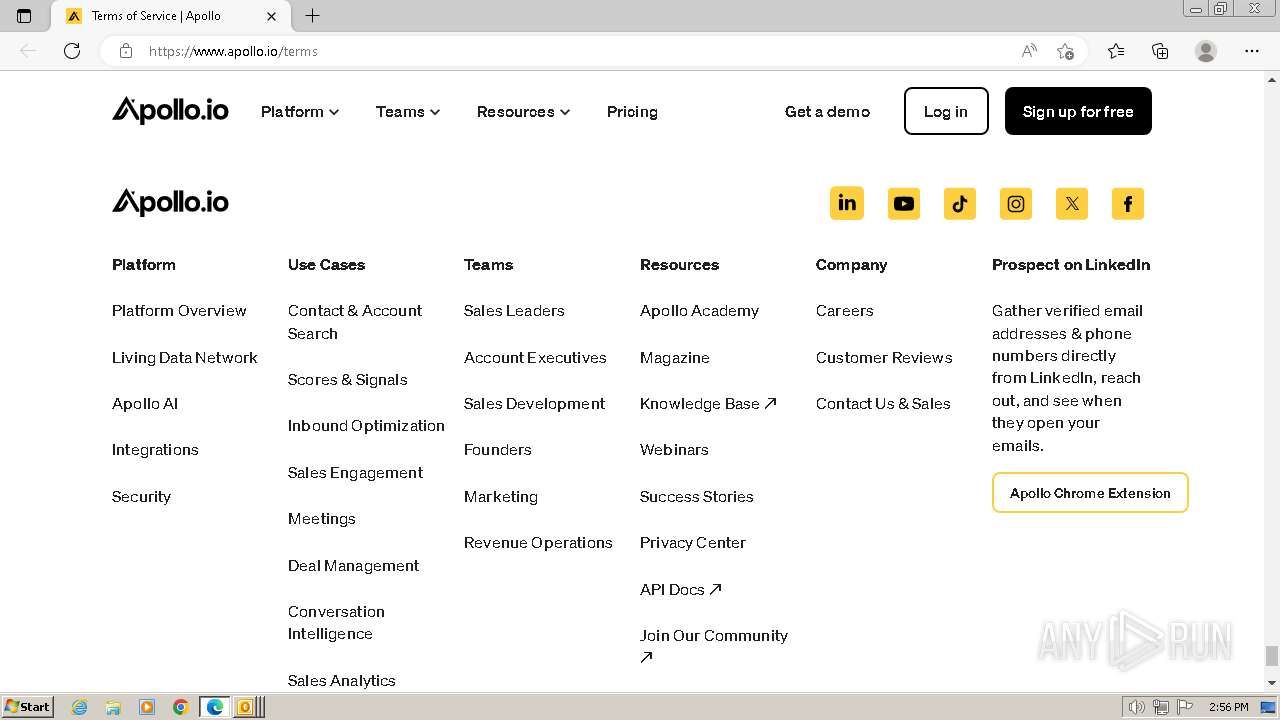
Task: Open Apollo's Instagram social icon
Action: point(1016,204)
